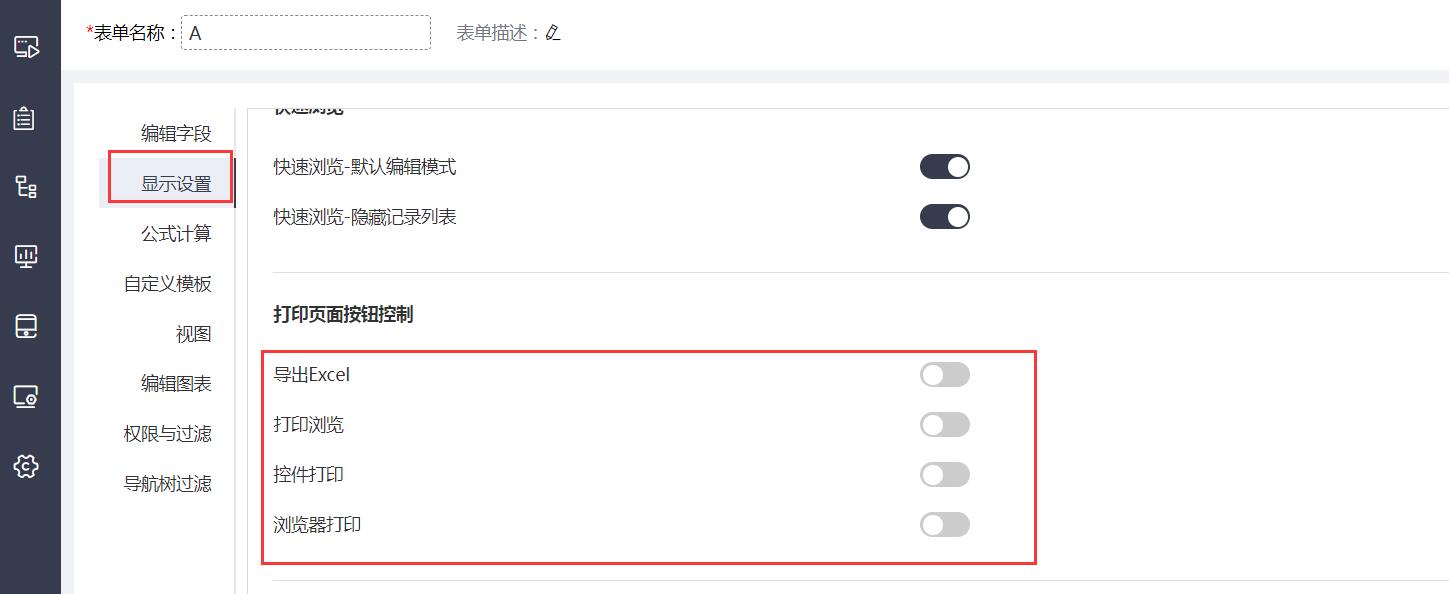
Task: Open the clipboard form icon in sidebar
Action: (x=24, y=118)
